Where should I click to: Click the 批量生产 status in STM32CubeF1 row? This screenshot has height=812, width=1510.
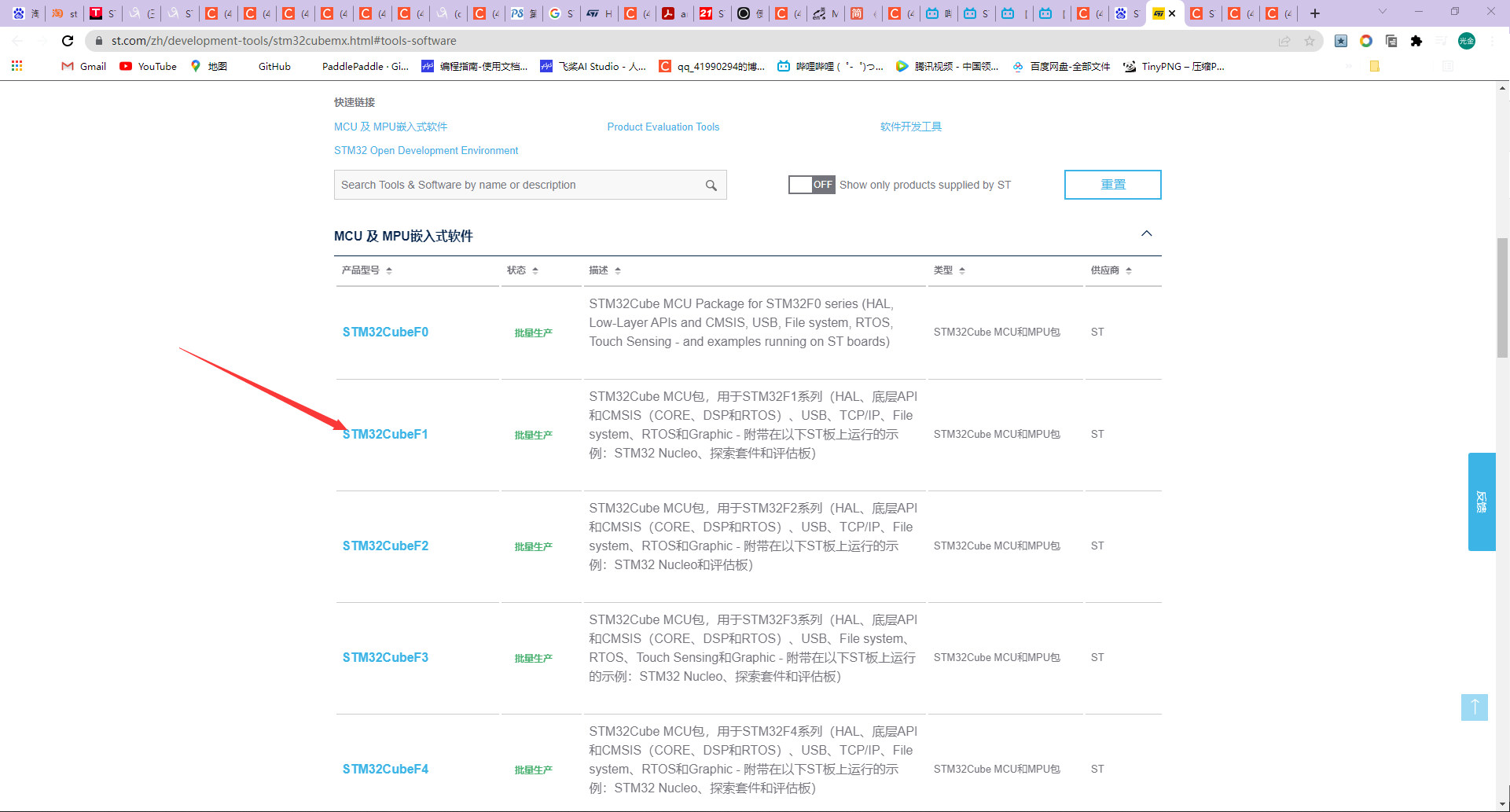[x=534, y=435]
